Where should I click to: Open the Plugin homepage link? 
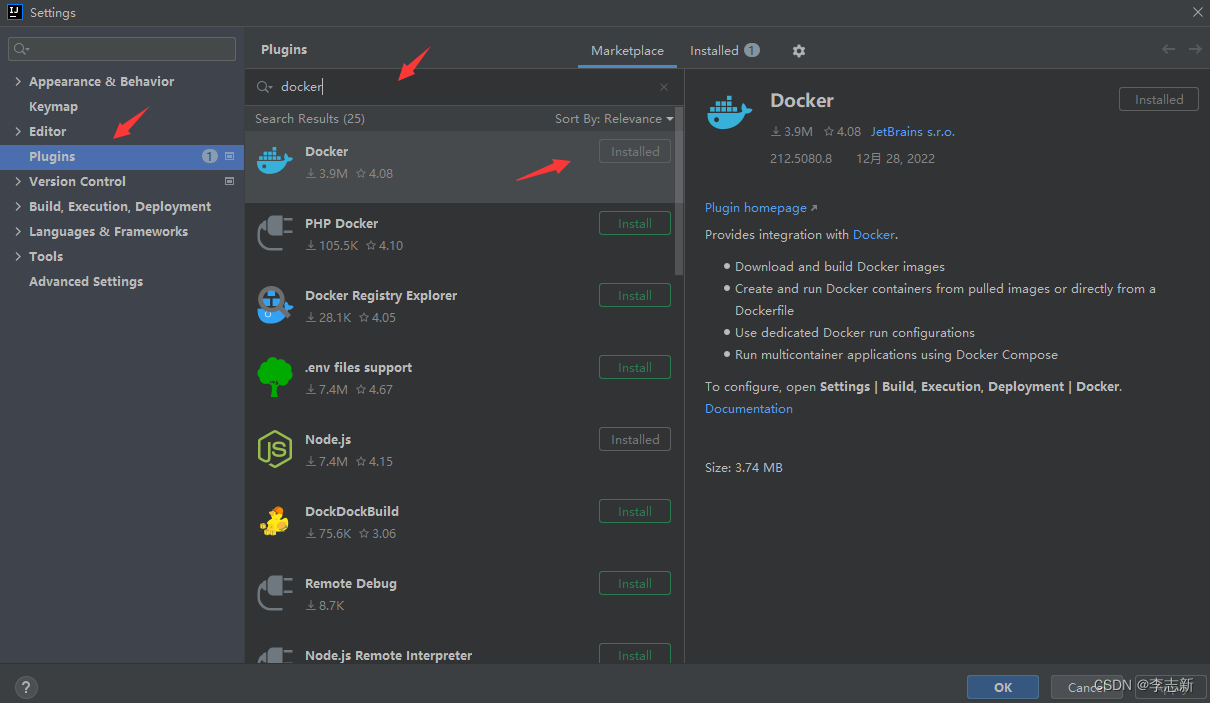point(760,208)
